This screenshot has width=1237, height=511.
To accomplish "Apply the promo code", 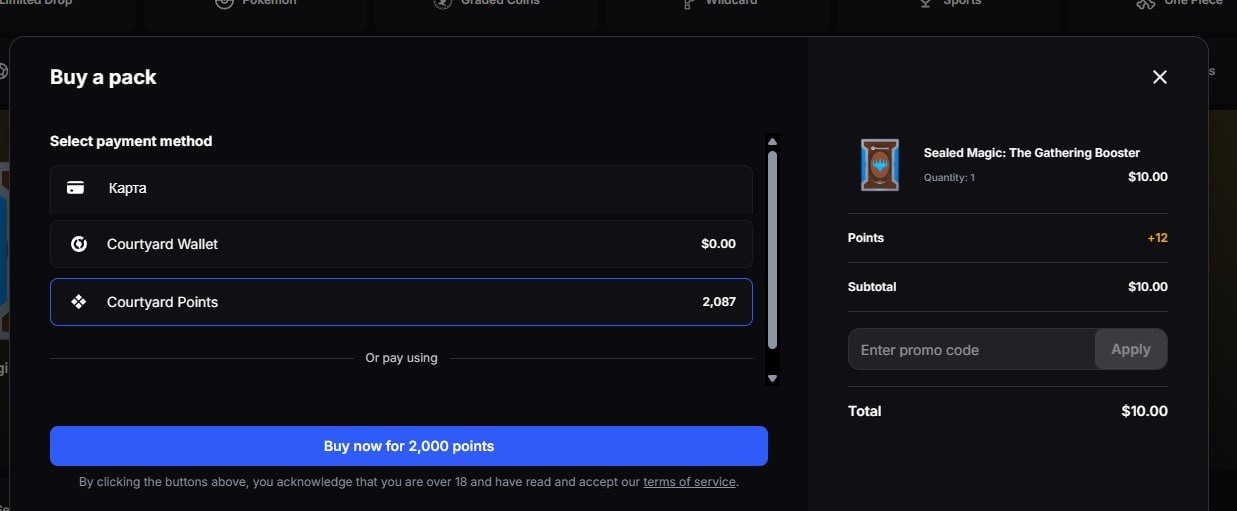I will click(1131, 349).
